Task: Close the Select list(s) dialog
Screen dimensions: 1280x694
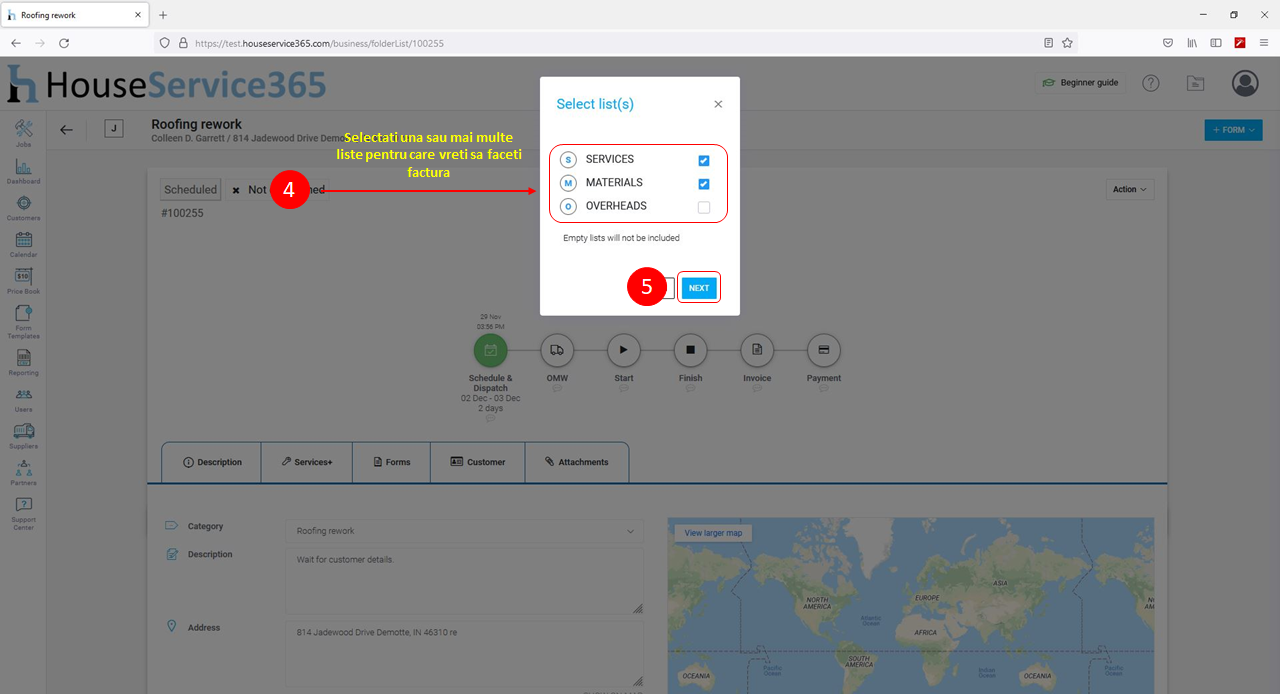Action: [718, 104]
